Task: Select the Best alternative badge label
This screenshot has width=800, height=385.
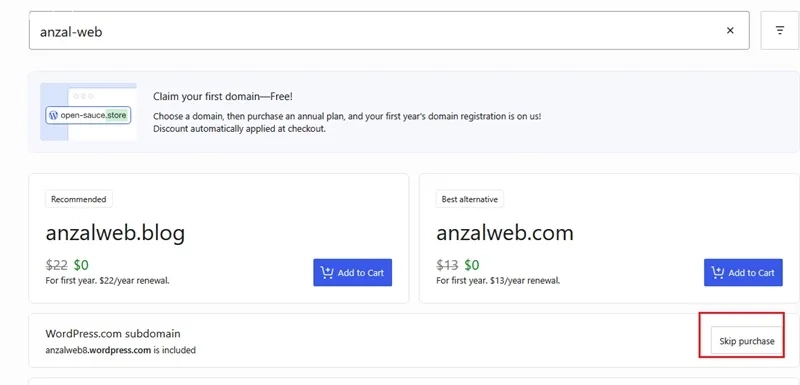Action: coord(469,199)
